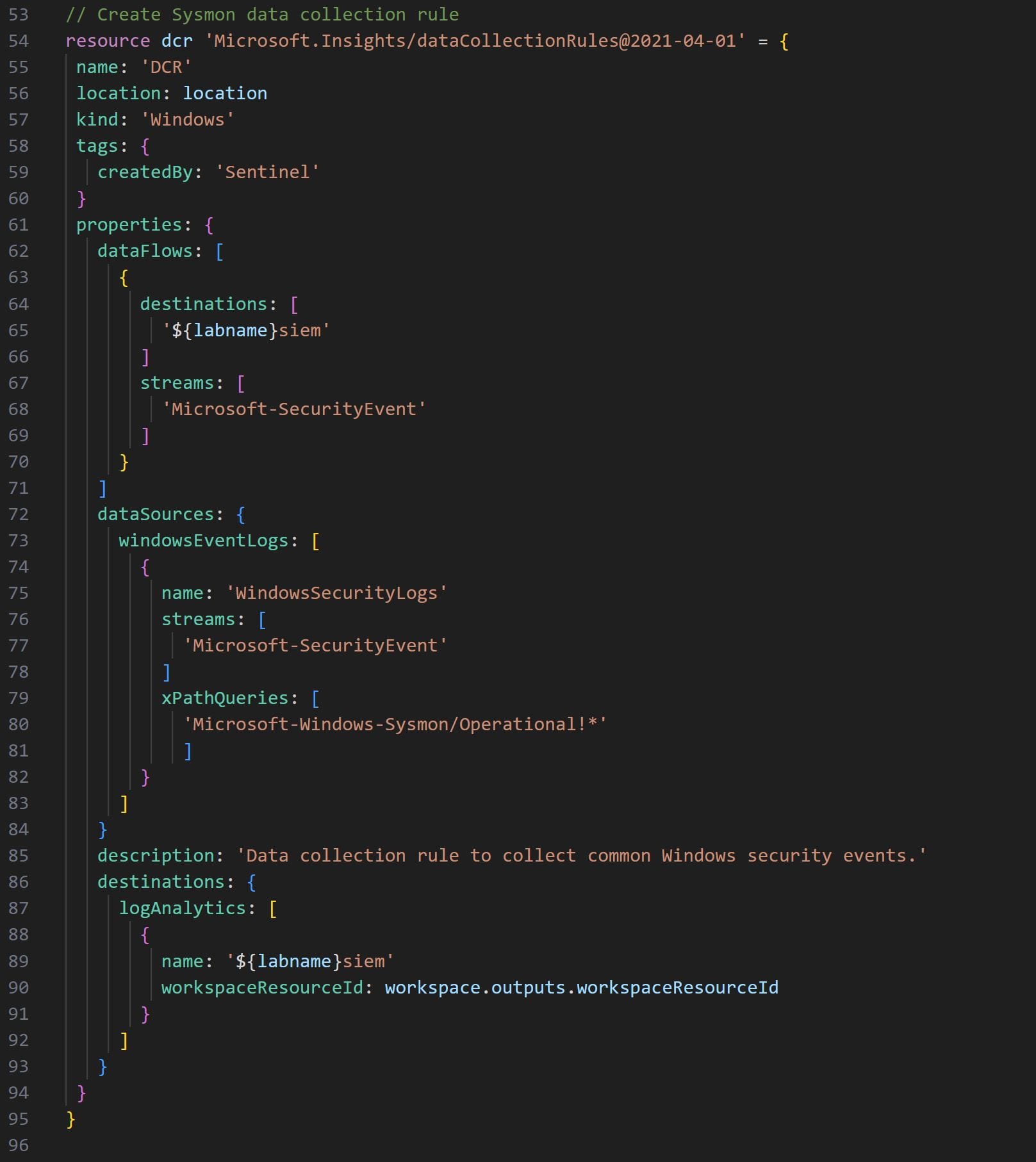
Task: Click the 'Microsoft-SecurityEvent' stream on line 68
Action: (295, 409)
